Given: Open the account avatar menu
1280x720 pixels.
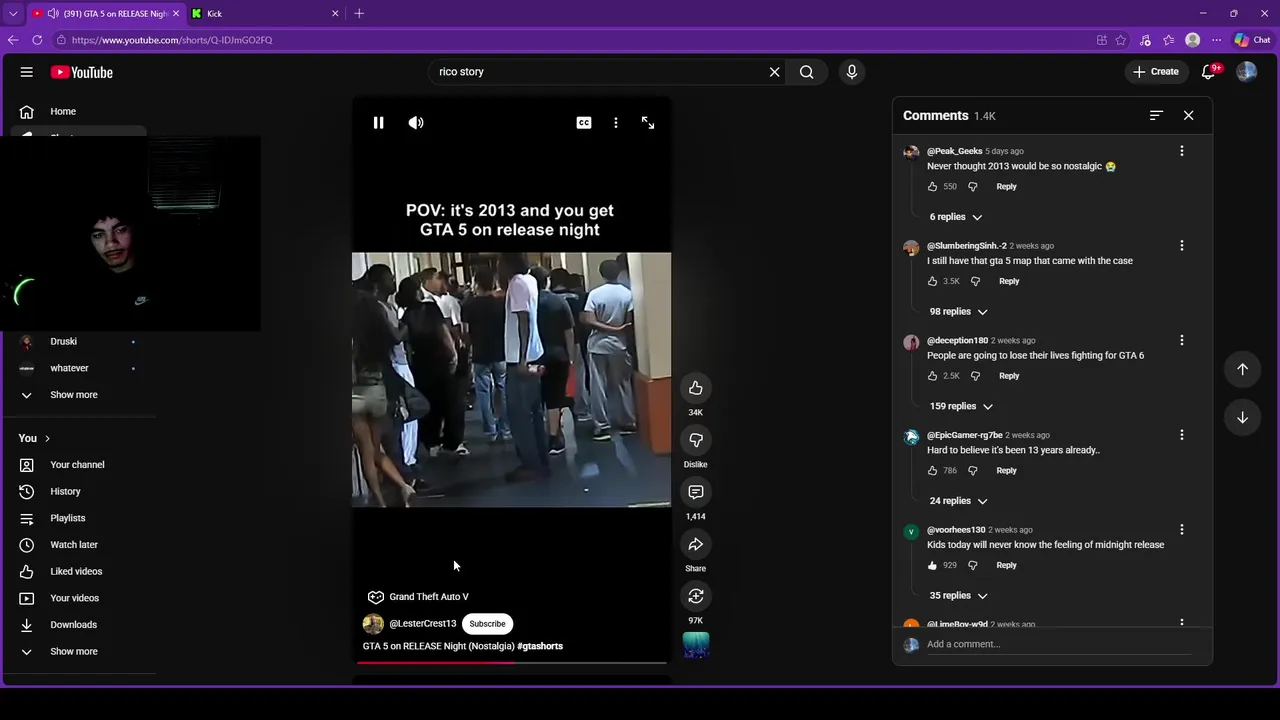Looking at the screenshot, I should (x=1246, y=72).
